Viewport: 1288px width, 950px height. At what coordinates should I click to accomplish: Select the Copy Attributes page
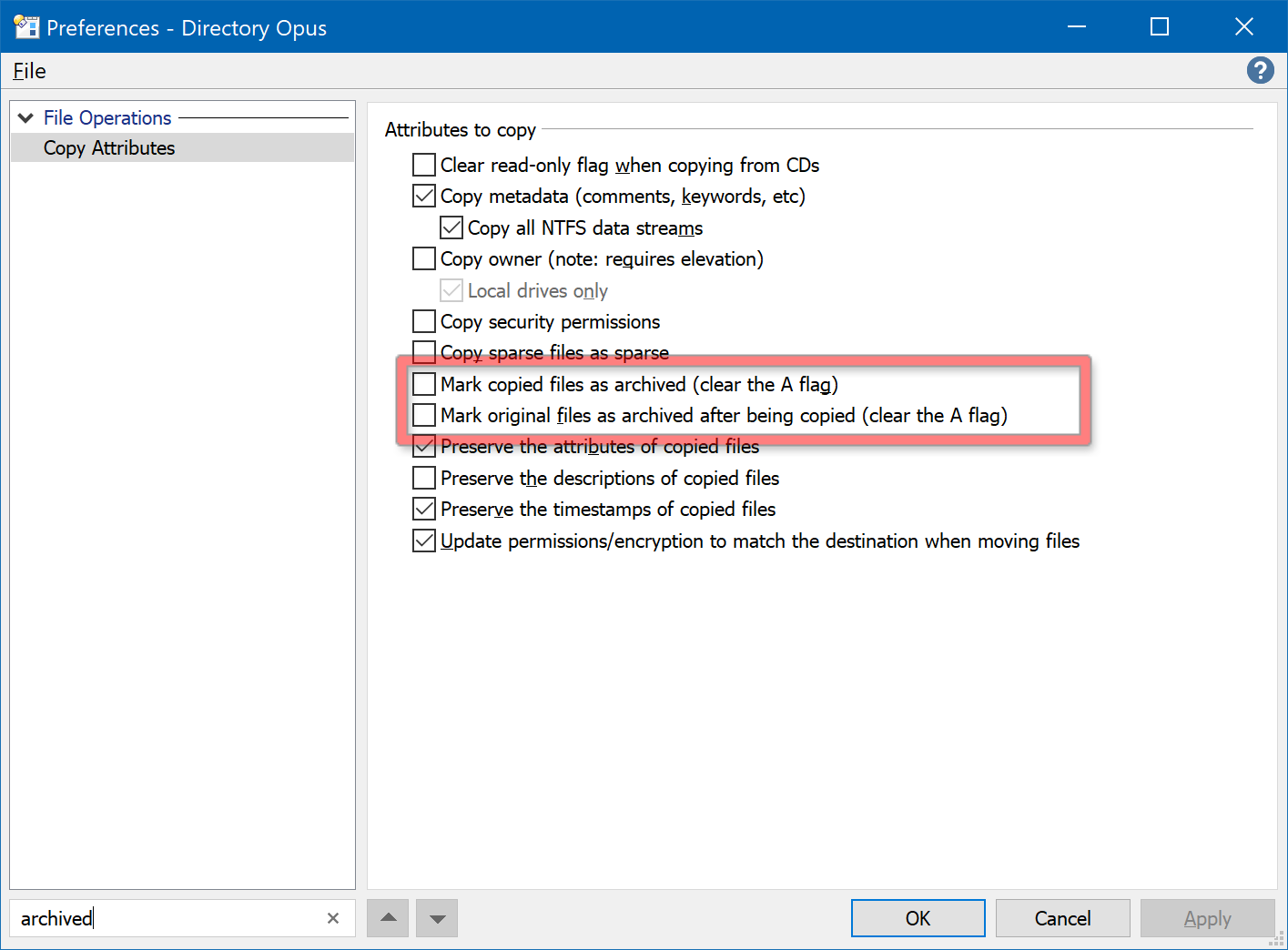[182, 147]
